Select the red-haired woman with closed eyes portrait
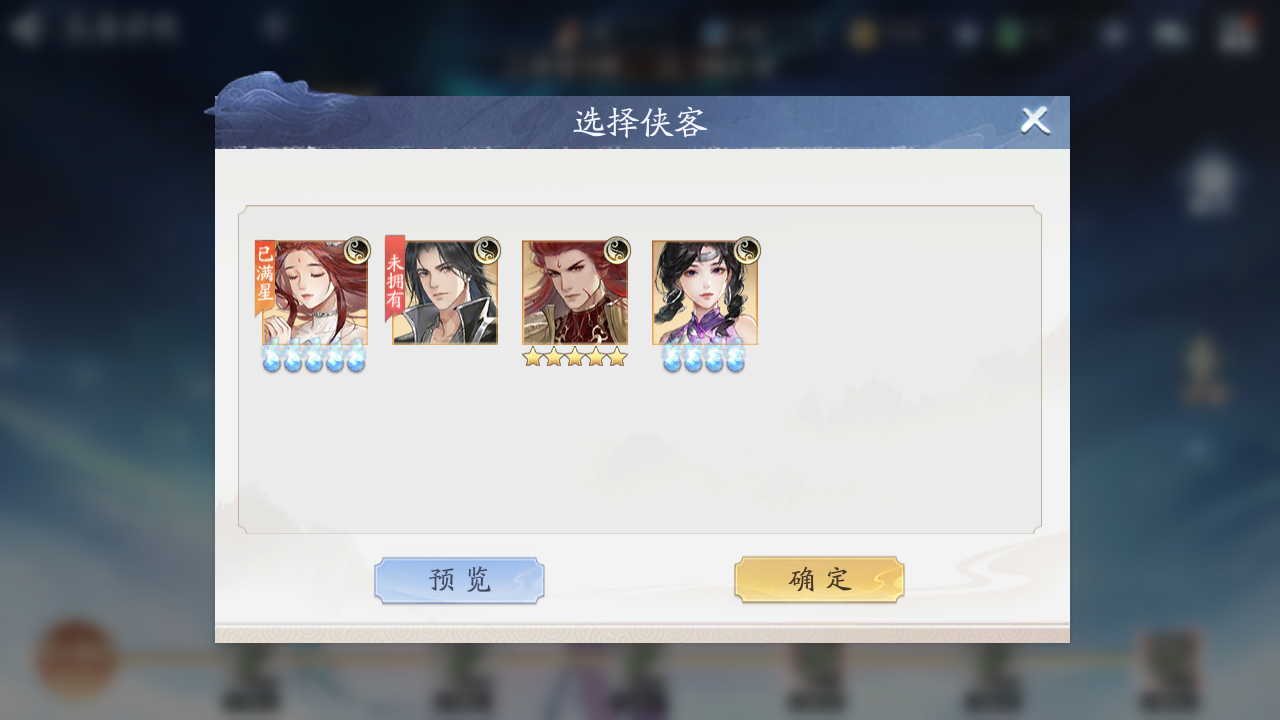Image resolution: width=1280 pixels, height=720 pixels. 315,293
